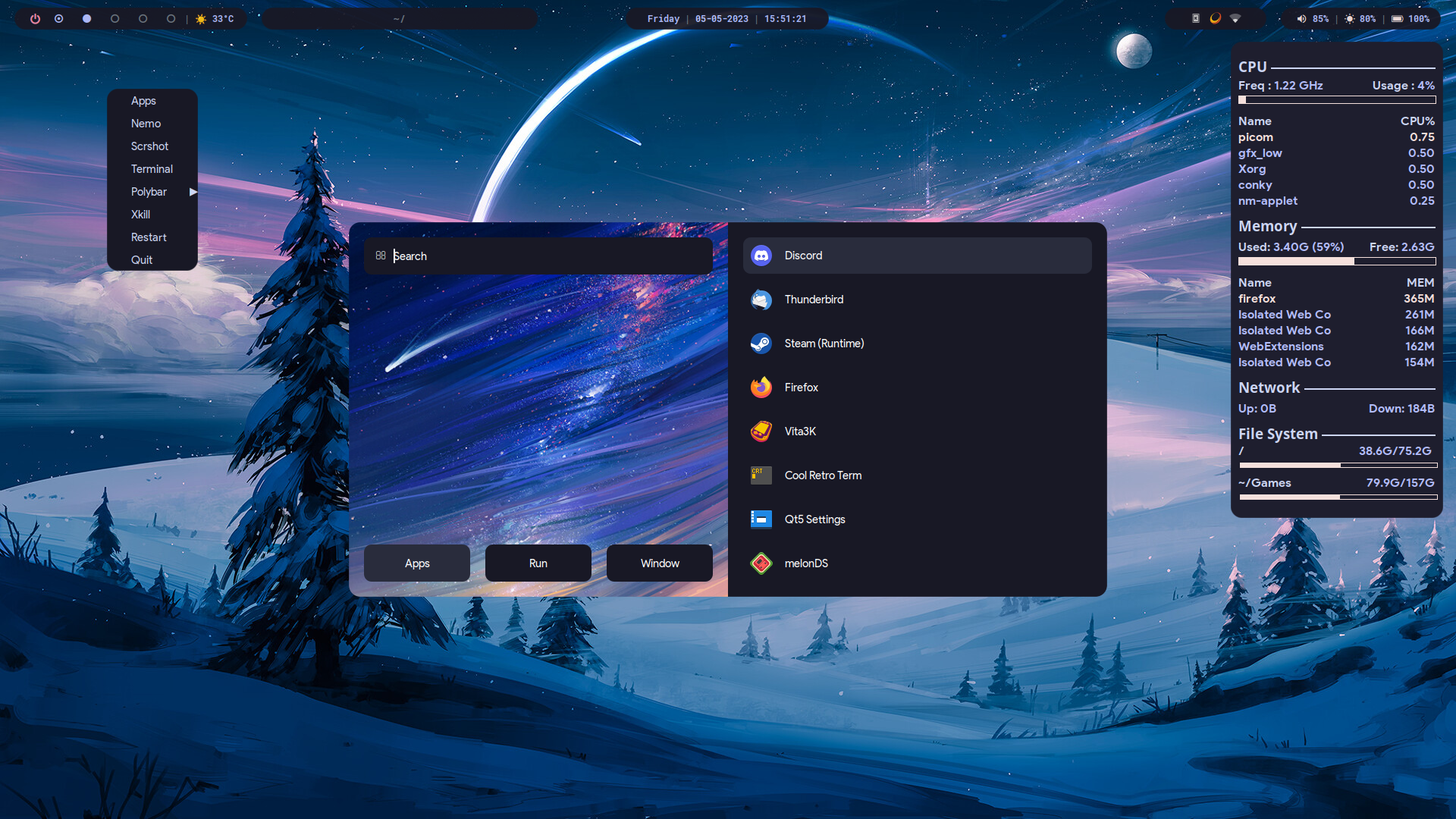Click the Memory usage progress bar
The image size is (1456, 819).
coord(1337,262)
